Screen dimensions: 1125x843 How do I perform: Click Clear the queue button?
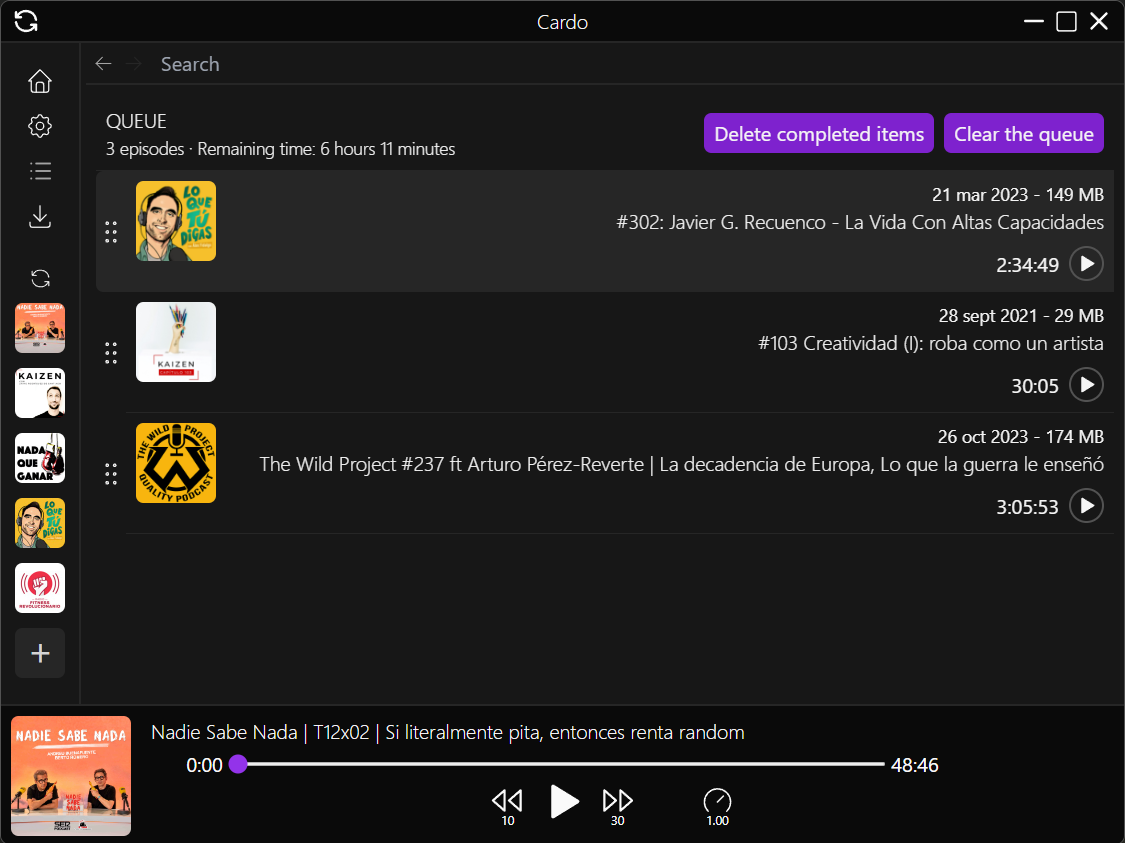[1024, 133]
